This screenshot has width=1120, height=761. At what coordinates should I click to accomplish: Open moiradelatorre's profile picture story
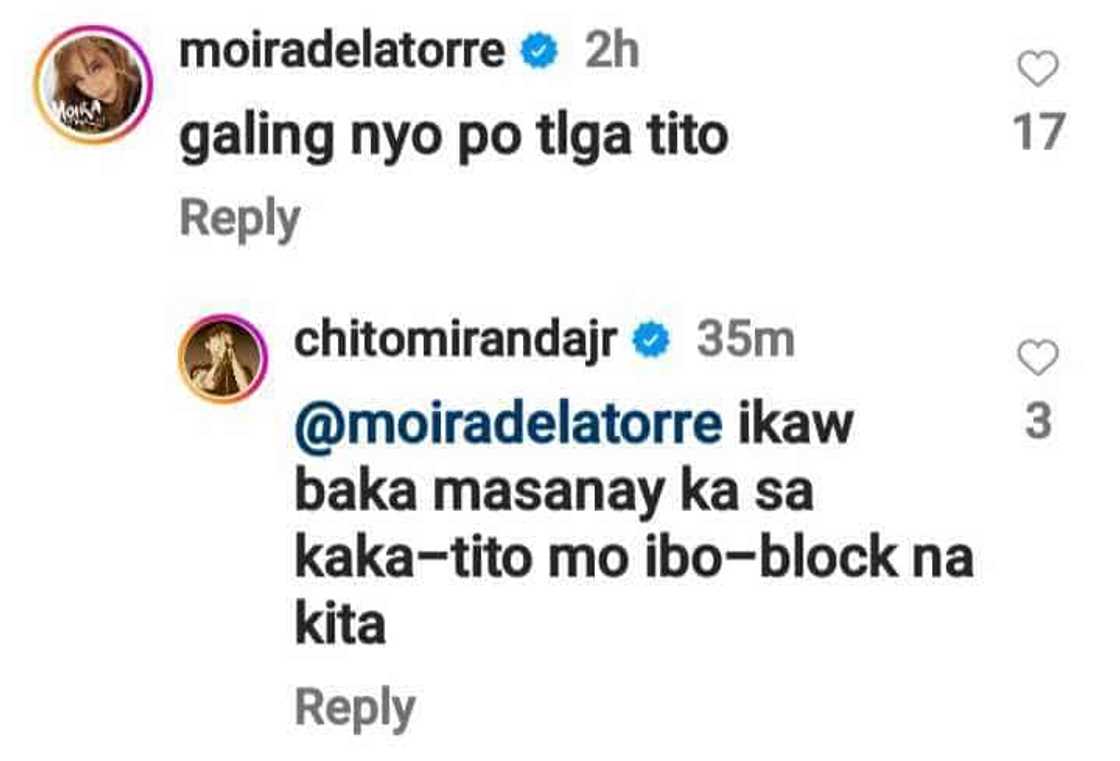94,84
